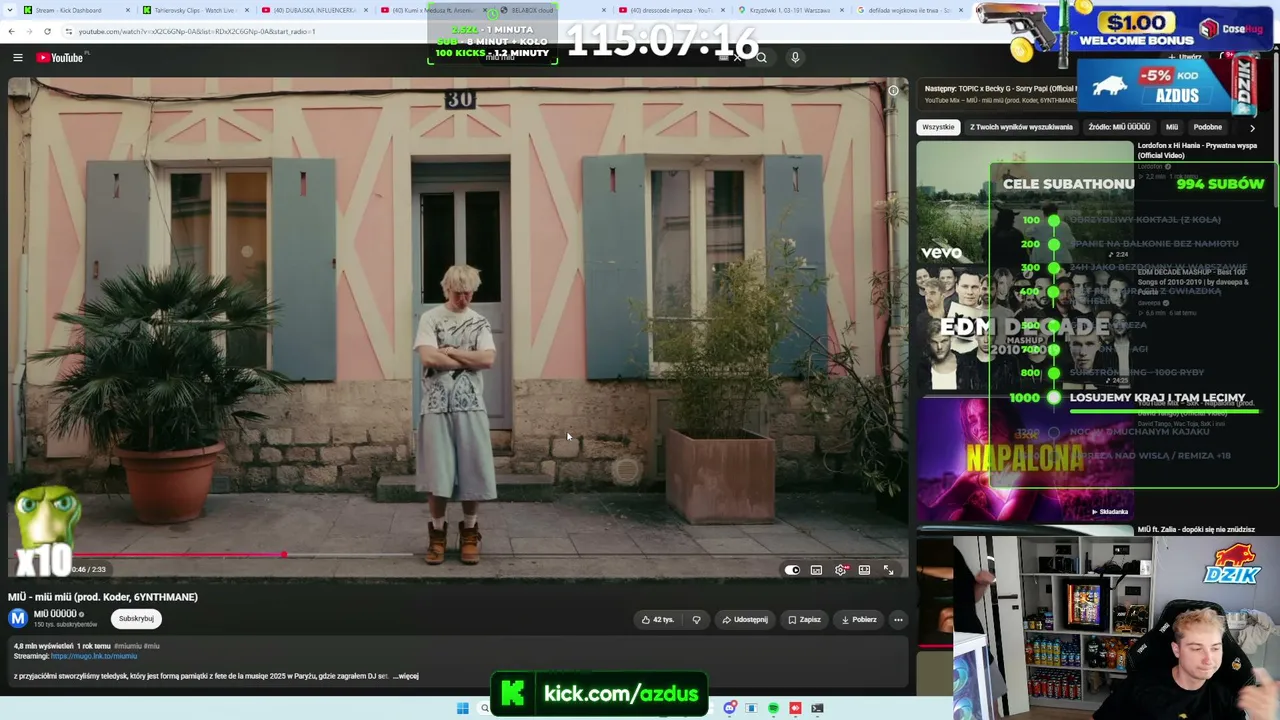The height and width of the screenshot is (720, 1280).
Task: Open the red AnyDesk taskbar icon
Action: [795, 708]
